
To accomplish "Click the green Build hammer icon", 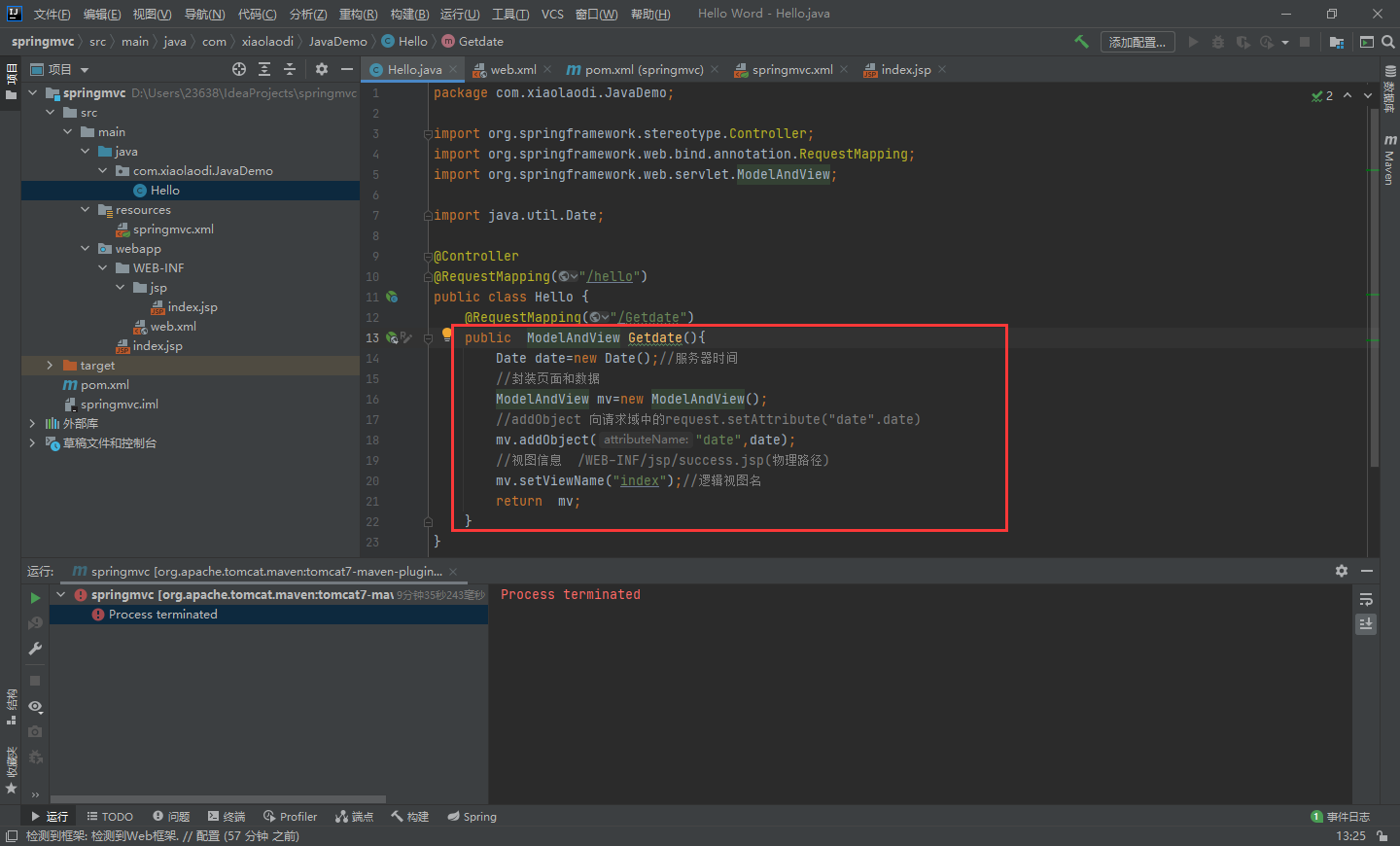I will coord(1081,42).
